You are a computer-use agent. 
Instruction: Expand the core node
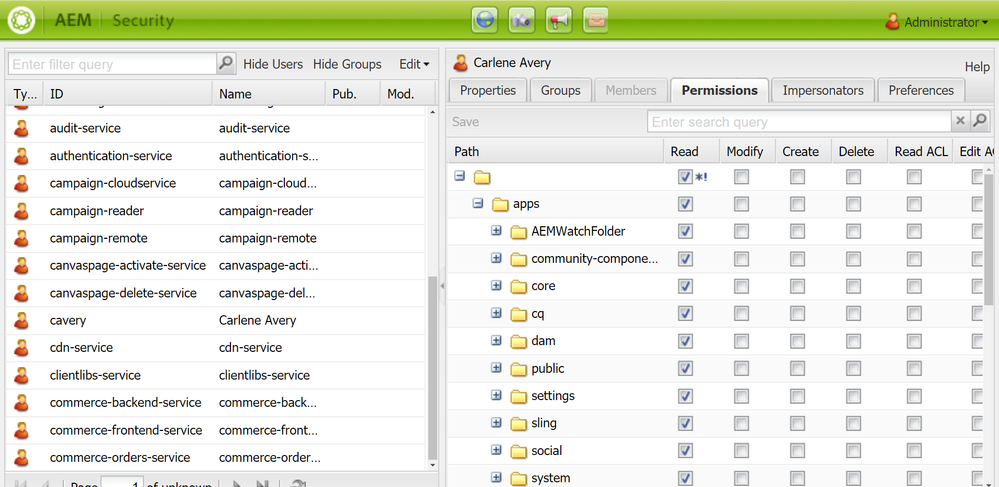pyautogui.click(x=497, y=286)
